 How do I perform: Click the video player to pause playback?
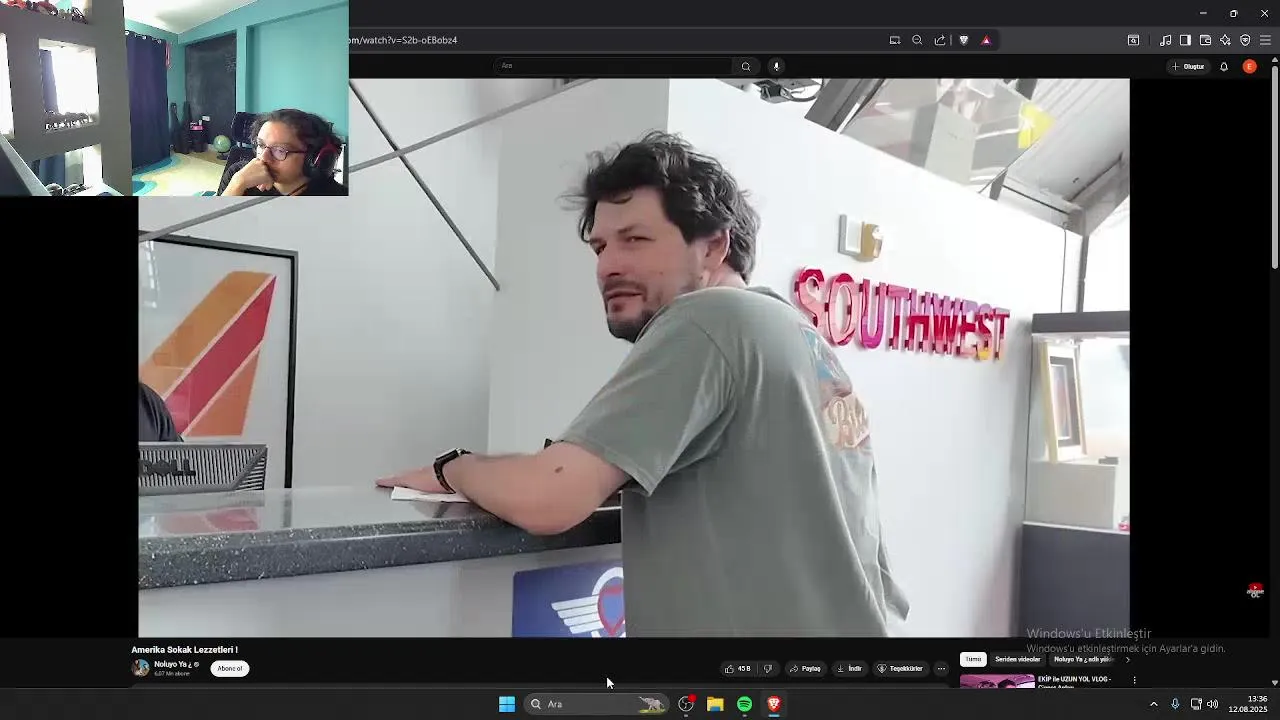pyautogui.click(x=634, y=357)
